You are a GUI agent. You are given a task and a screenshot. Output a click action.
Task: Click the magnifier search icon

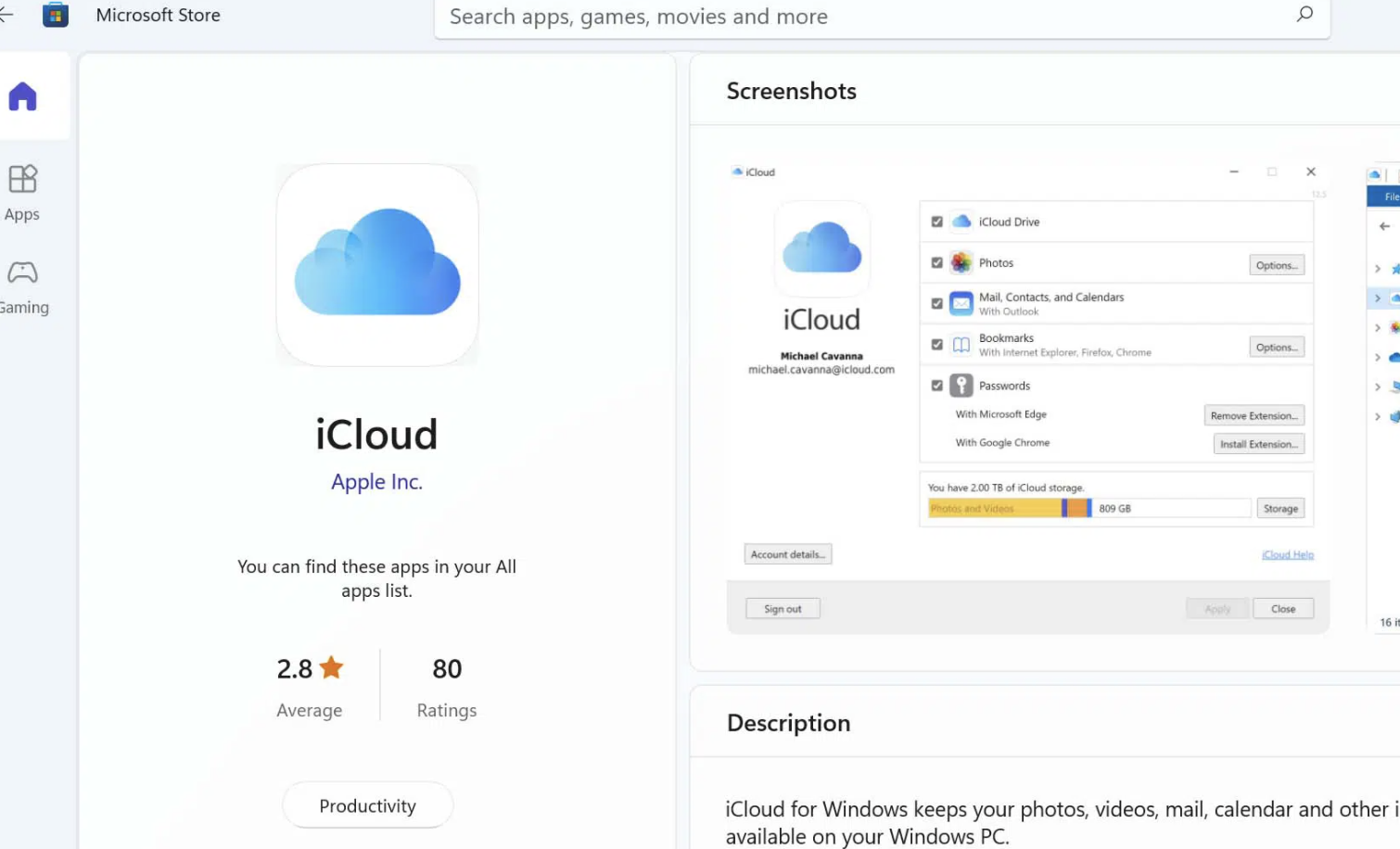pos(1305,14)
